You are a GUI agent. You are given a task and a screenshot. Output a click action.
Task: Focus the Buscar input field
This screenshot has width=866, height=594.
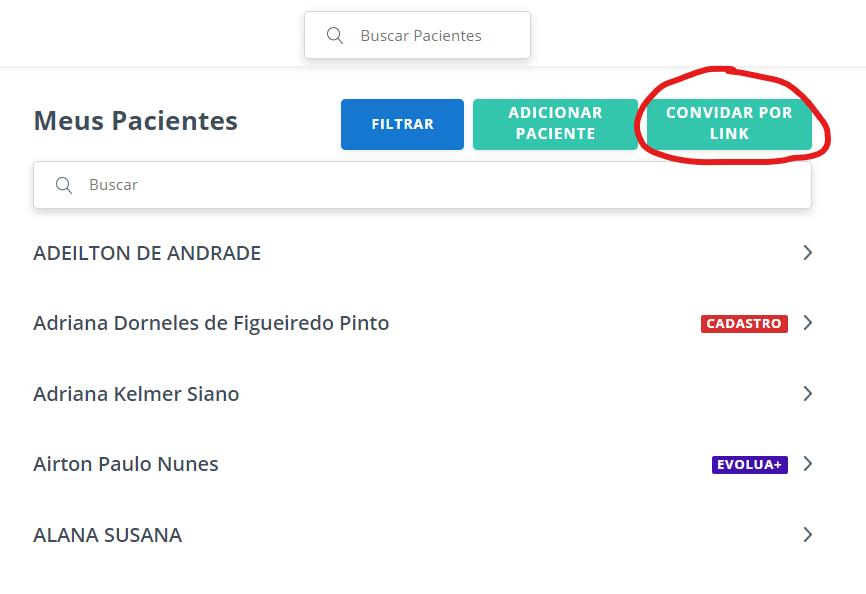(422, 185)
